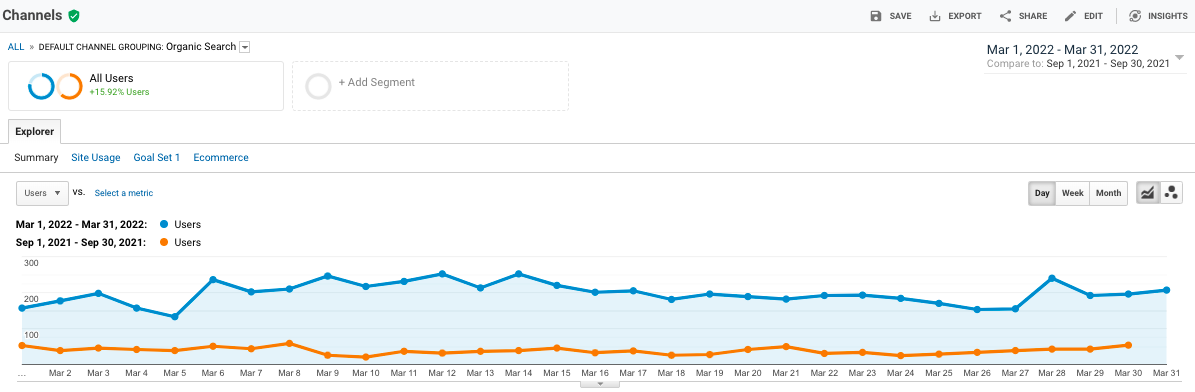Click the orange data point for Mar 8
This screenshot has height=392, width=1195.
(x=289, y=343)
